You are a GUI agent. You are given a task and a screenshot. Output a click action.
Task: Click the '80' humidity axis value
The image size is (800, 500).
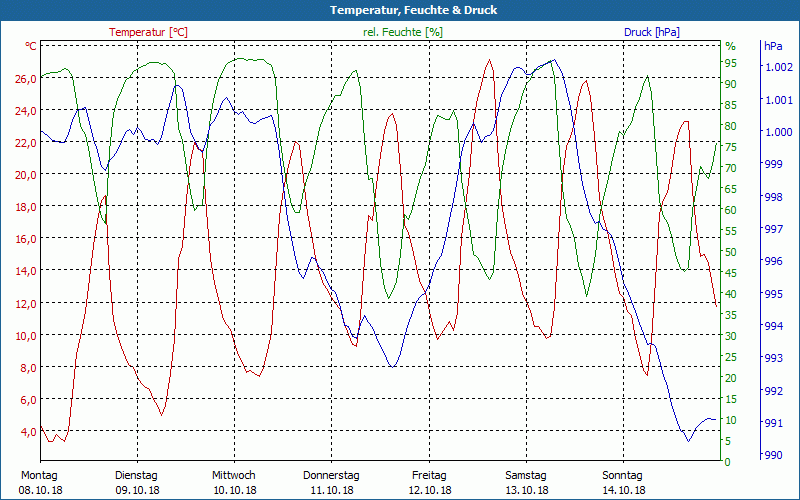pos(731,126)
